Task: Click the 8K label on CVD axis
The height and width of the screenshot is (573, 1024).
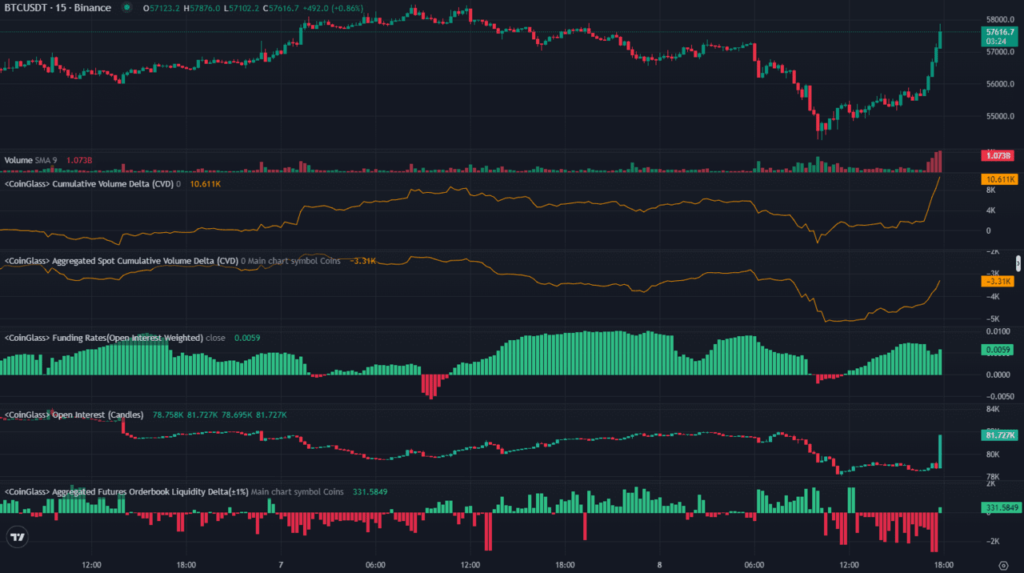Action: point(991,190)
